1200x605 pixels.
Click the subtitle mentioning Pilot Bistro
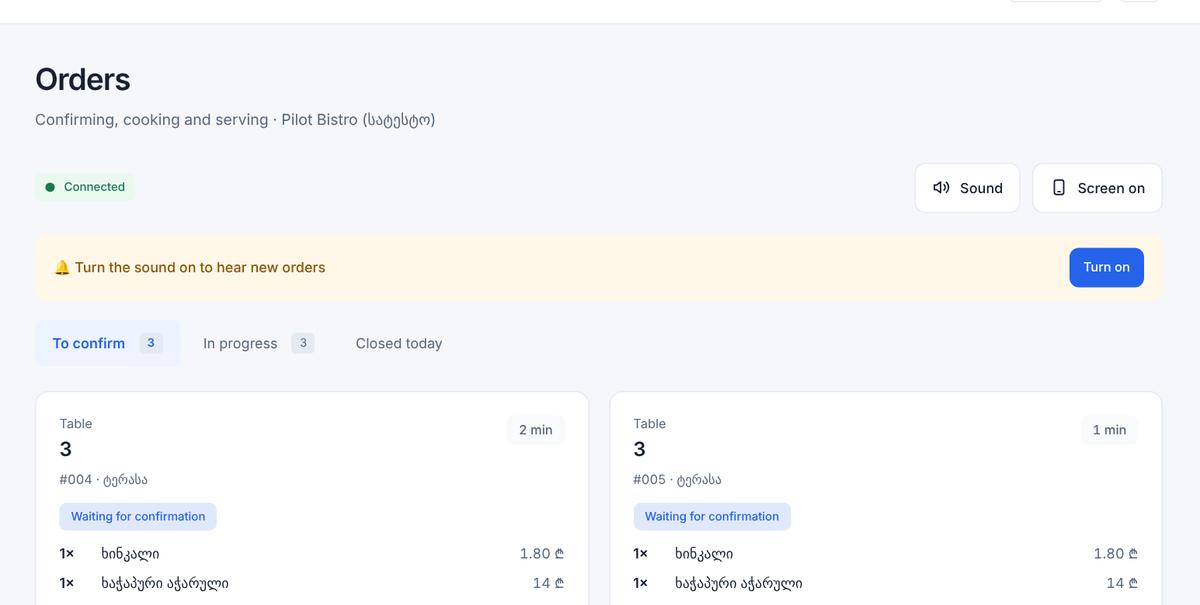coord(235,120)
